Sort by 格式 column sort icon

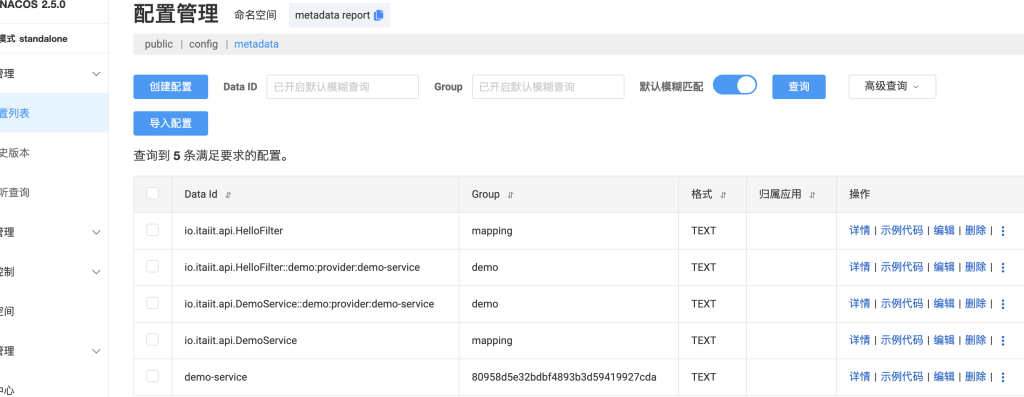click(x=723, y=195)
